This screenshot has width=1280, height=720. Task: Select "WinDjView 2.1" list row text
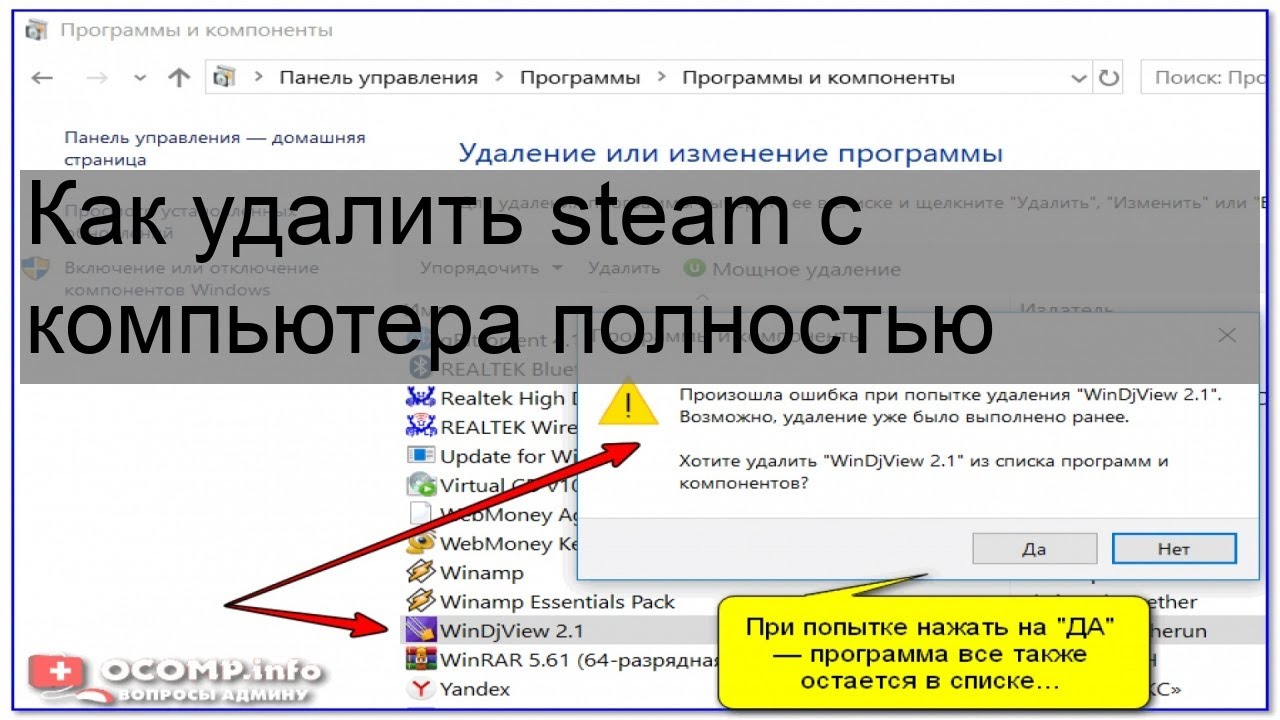(512, 631)
